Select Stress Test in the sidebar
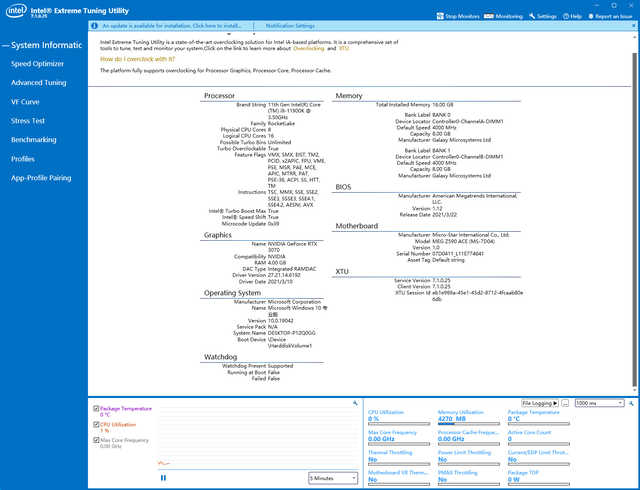Screen dimensions: 640x490 28,121
